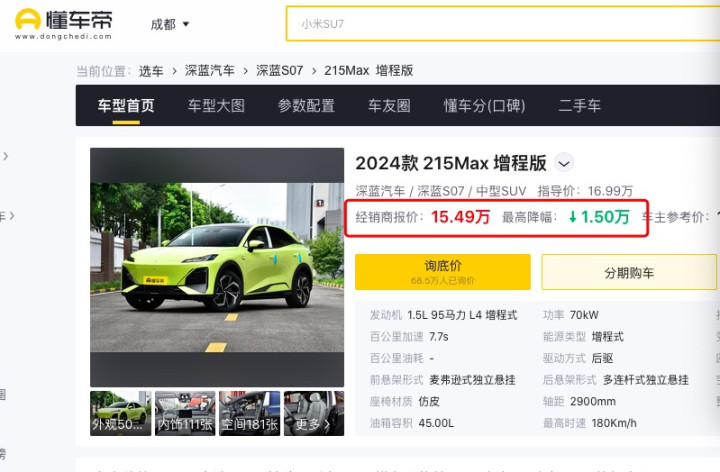This screenshot has height=472, width=720.
Task: Click the 前悬架形式 麦弗逊式独立悬挂 spec
Action: click(443, 380)
